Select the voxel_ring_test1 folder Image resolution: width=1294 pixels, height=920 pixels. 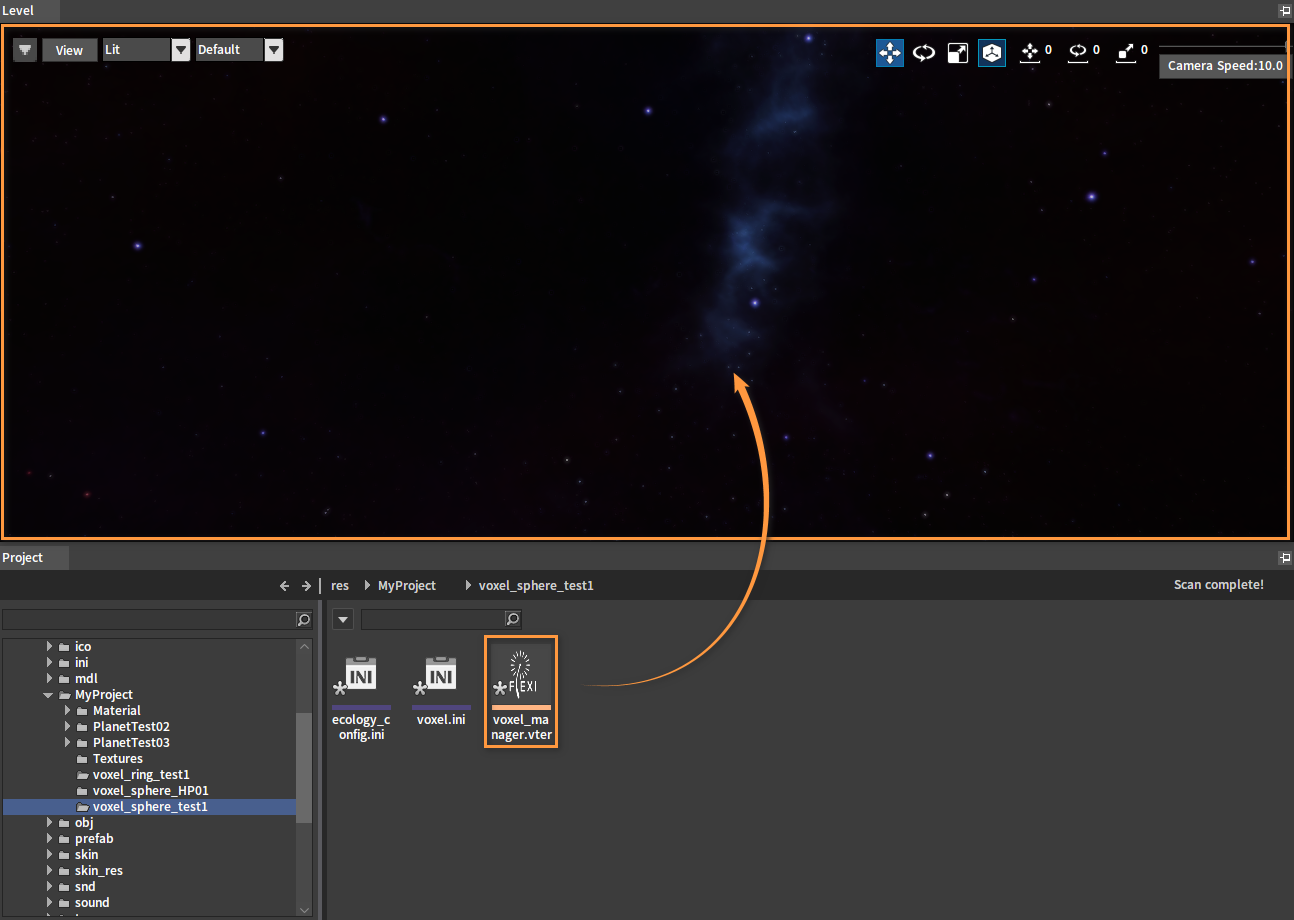[x=141, y=775]
